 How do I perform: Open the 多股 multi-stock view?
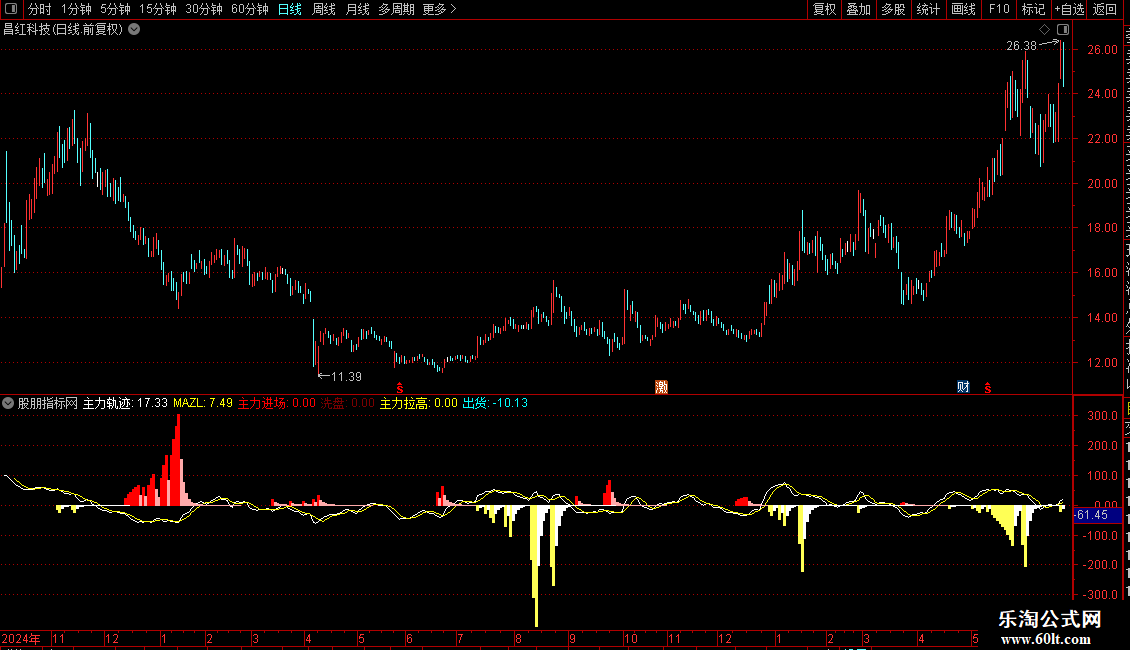point(893,9)
